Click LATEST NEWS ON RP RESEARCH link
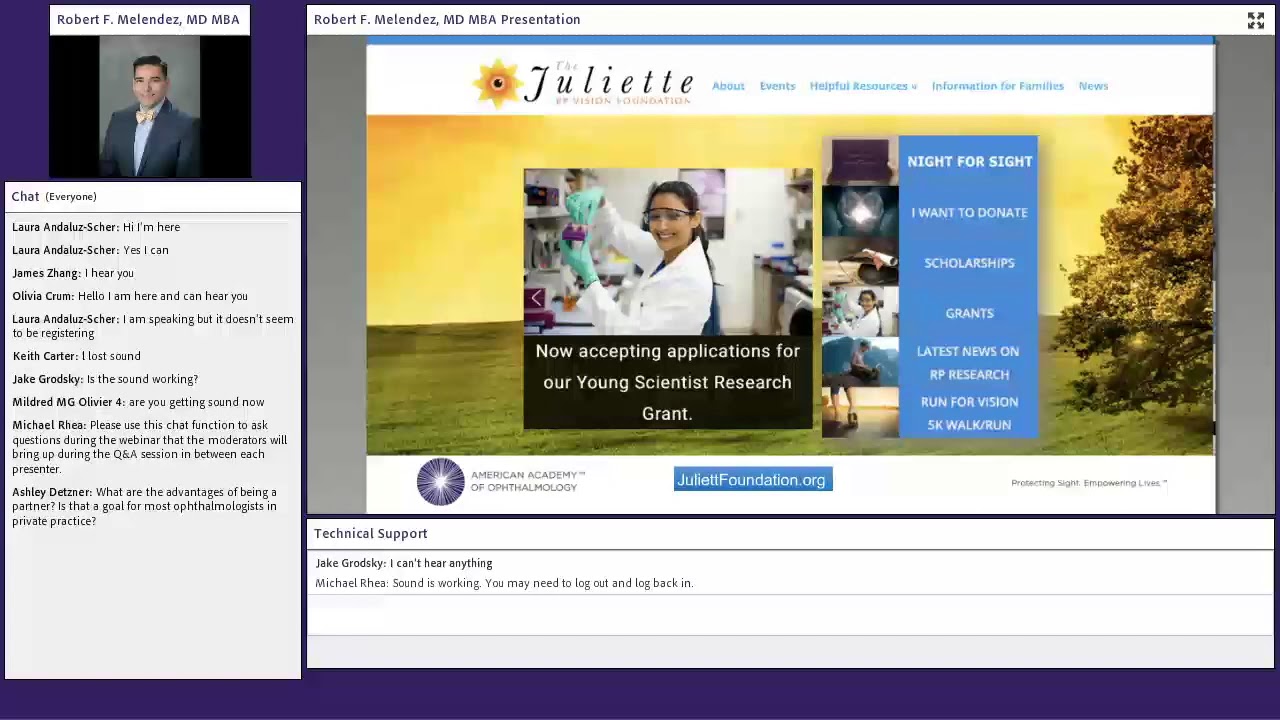 point(968,363)
